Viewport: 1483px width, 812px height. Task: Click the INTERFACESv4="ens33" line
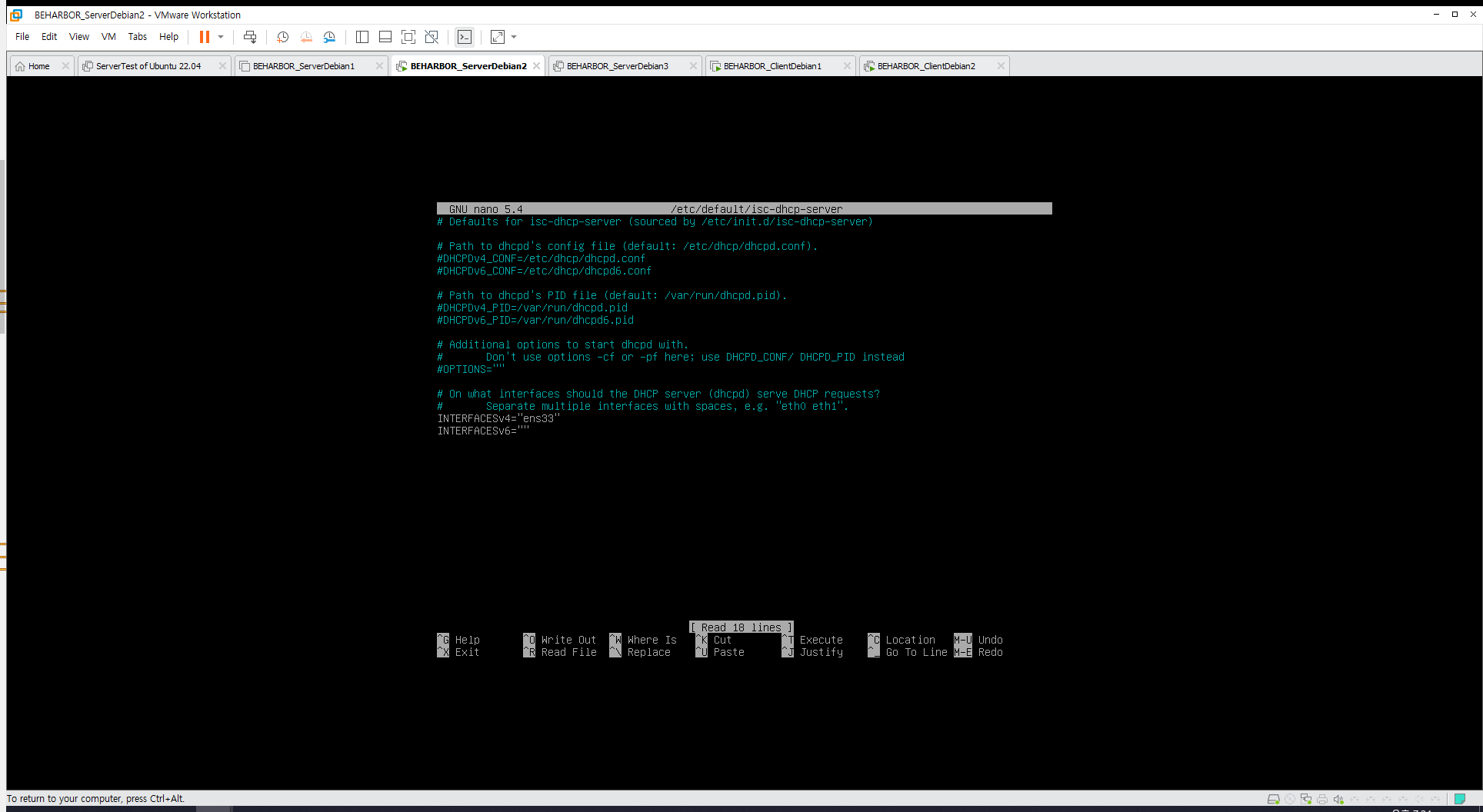point(498,418)
